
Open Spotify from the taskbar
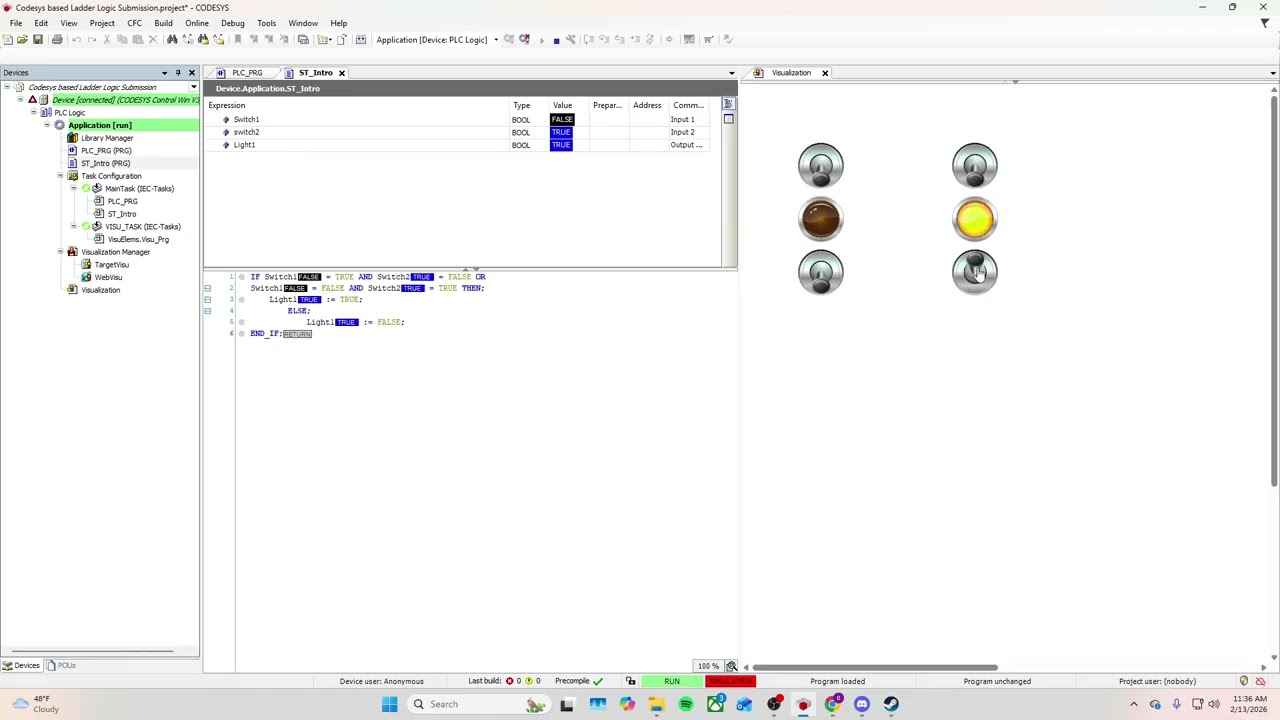click(x=686, y=704)
